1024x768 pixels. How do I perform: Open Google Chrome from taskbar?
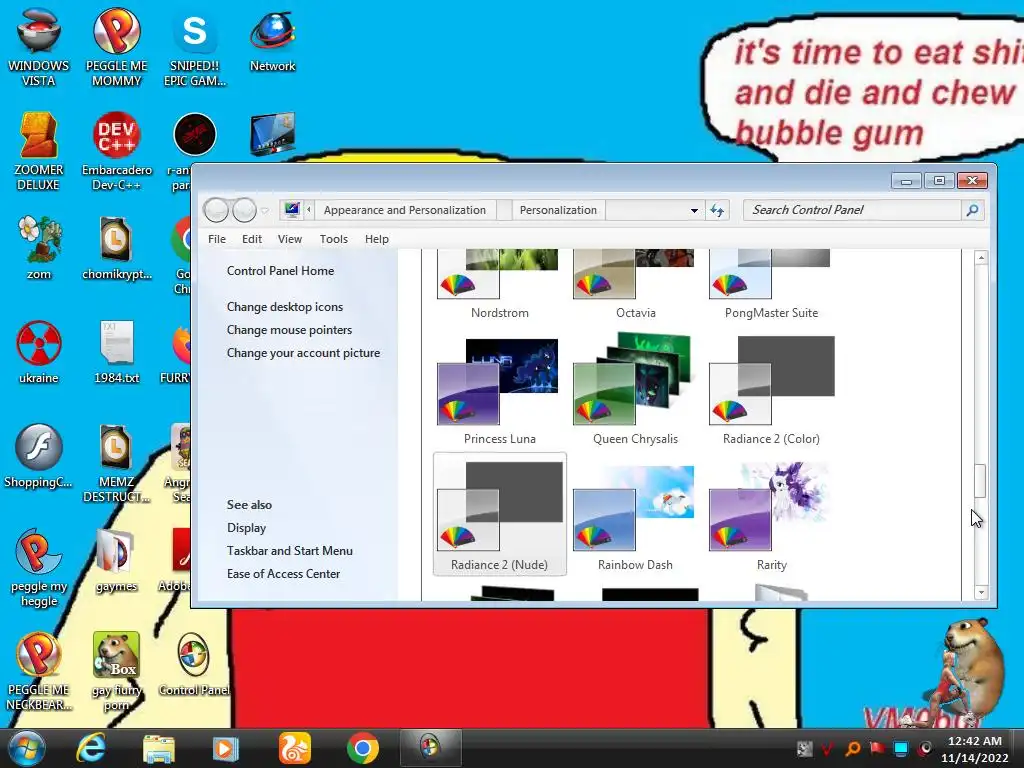click(362, 748)
